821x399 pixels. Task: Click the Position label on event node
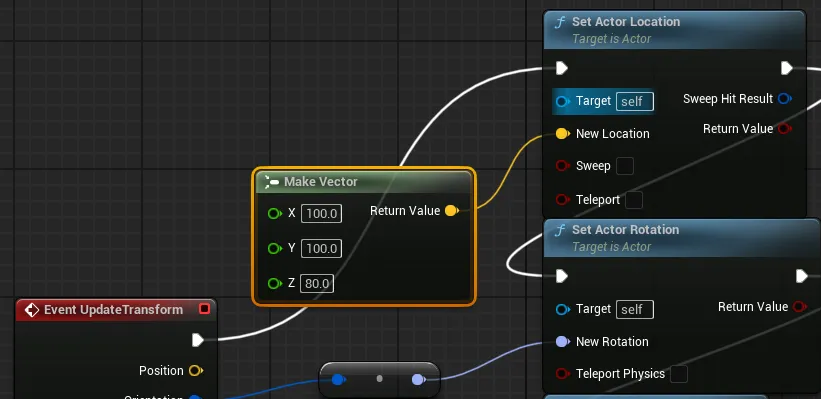pos(161,371)
